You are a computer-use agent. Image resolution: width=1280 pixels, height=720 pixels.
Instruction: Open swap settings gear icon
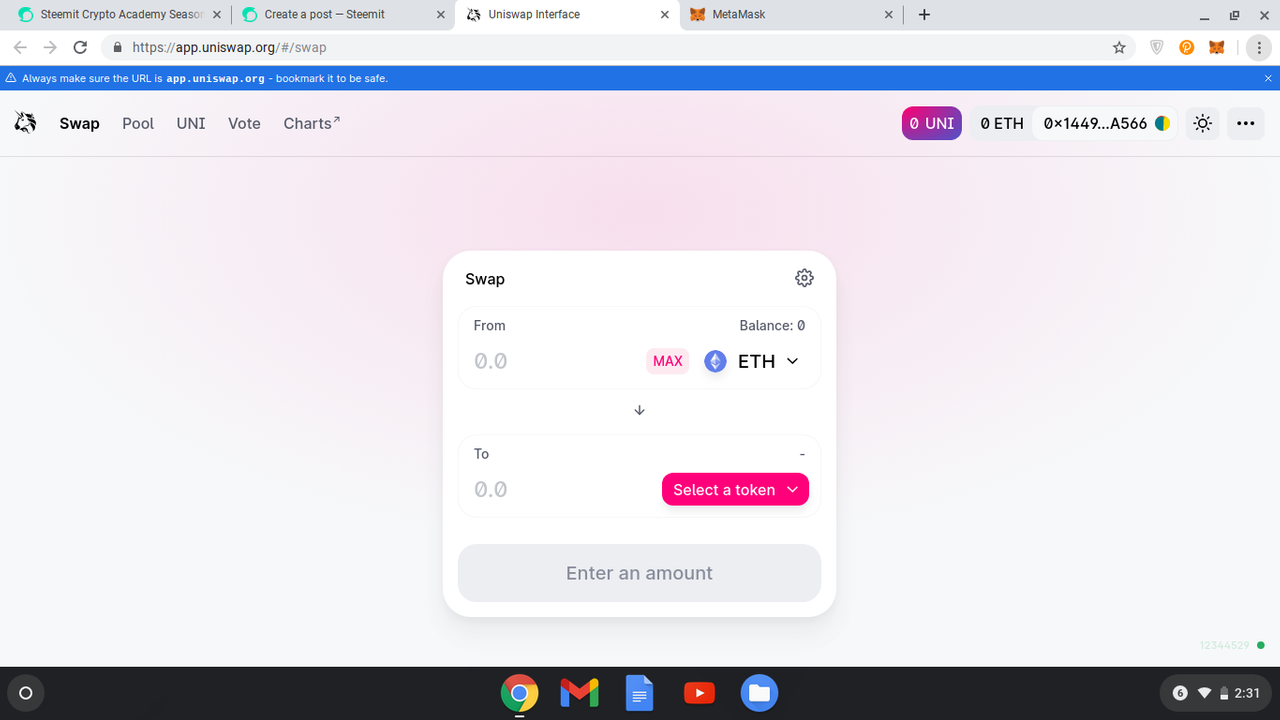tap(804, 278)
